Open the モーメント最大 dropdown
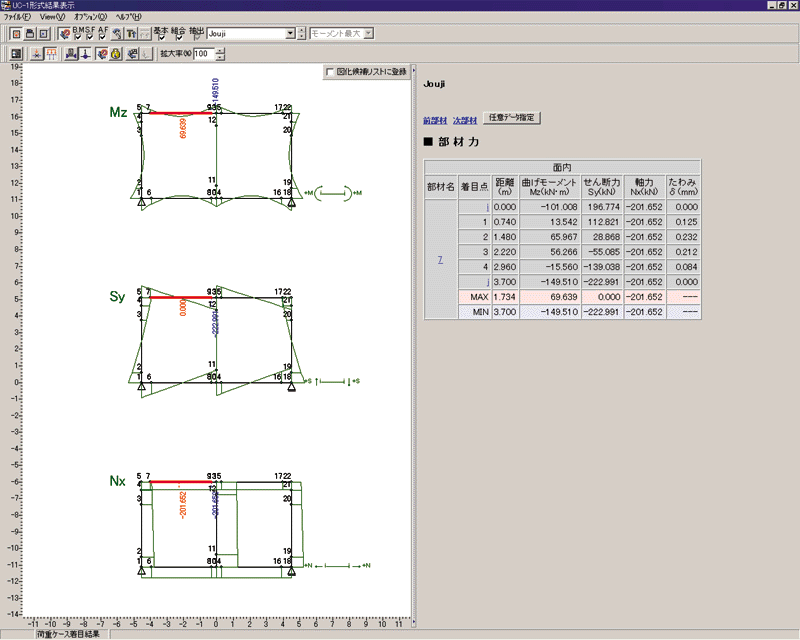800x640 pixels. 369,33
